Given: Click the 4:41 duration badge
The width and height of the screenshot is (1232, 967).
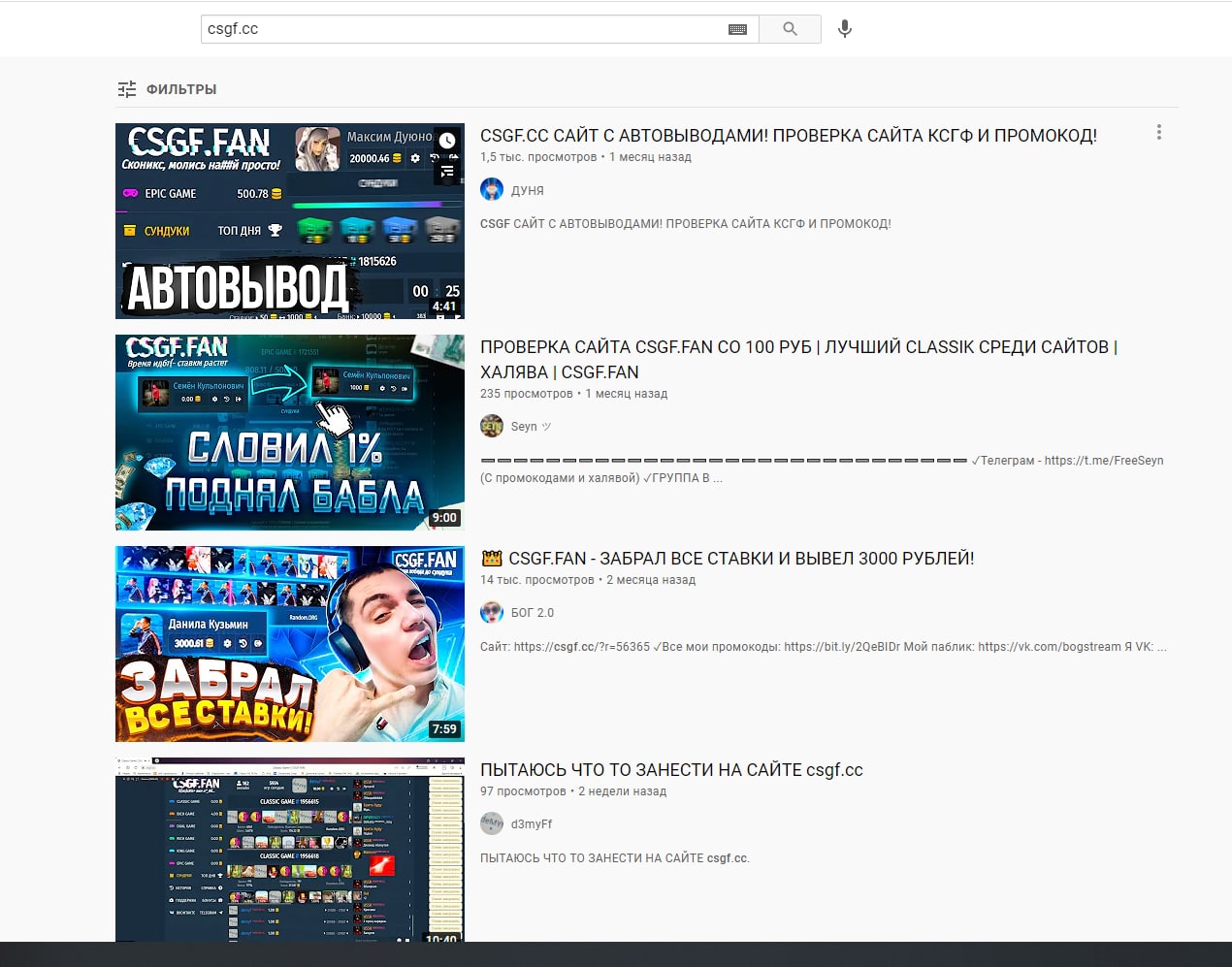Looking at the screenshot, I should (444, 306).
